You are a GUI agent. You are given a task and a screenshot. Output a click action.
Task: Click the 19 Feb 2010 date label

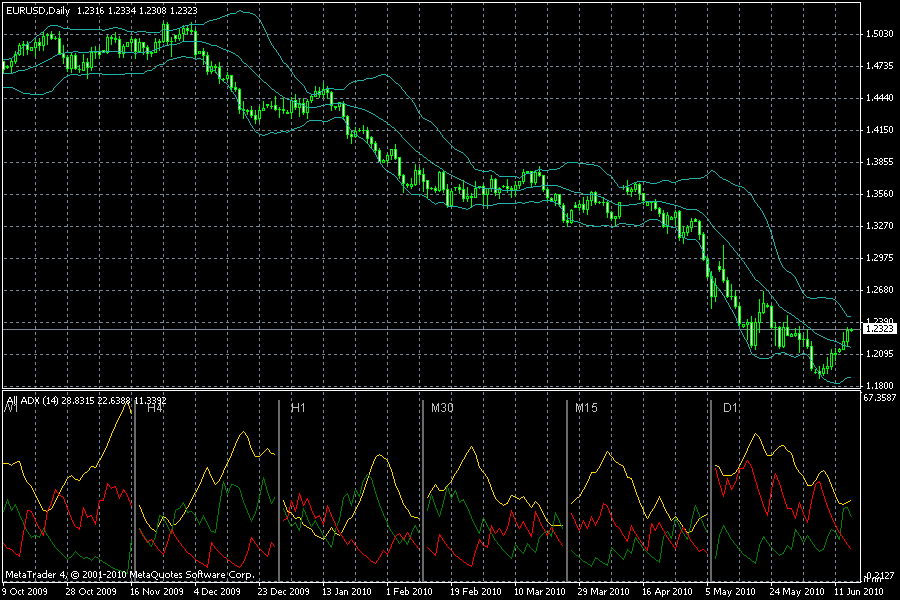point(475,592)
